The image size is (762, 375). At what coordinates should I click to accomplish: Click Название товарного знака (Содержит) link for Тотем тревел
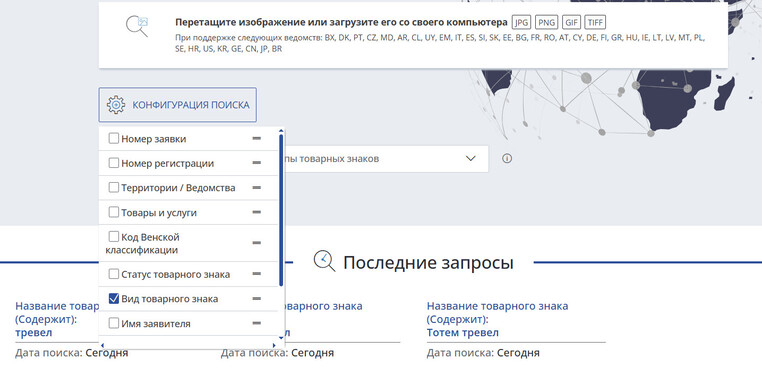[497, 313]
